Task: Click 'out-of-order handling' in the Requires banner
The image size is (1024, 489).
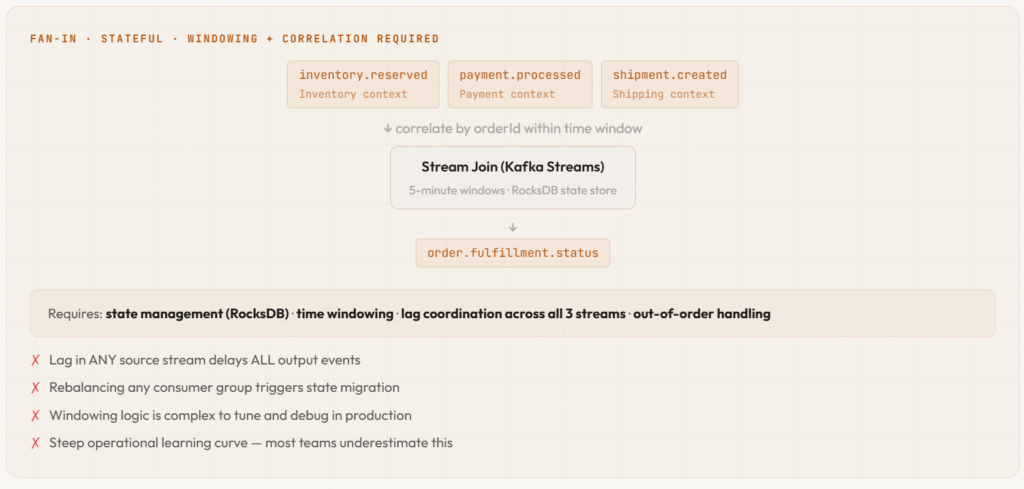Action: 702,314
